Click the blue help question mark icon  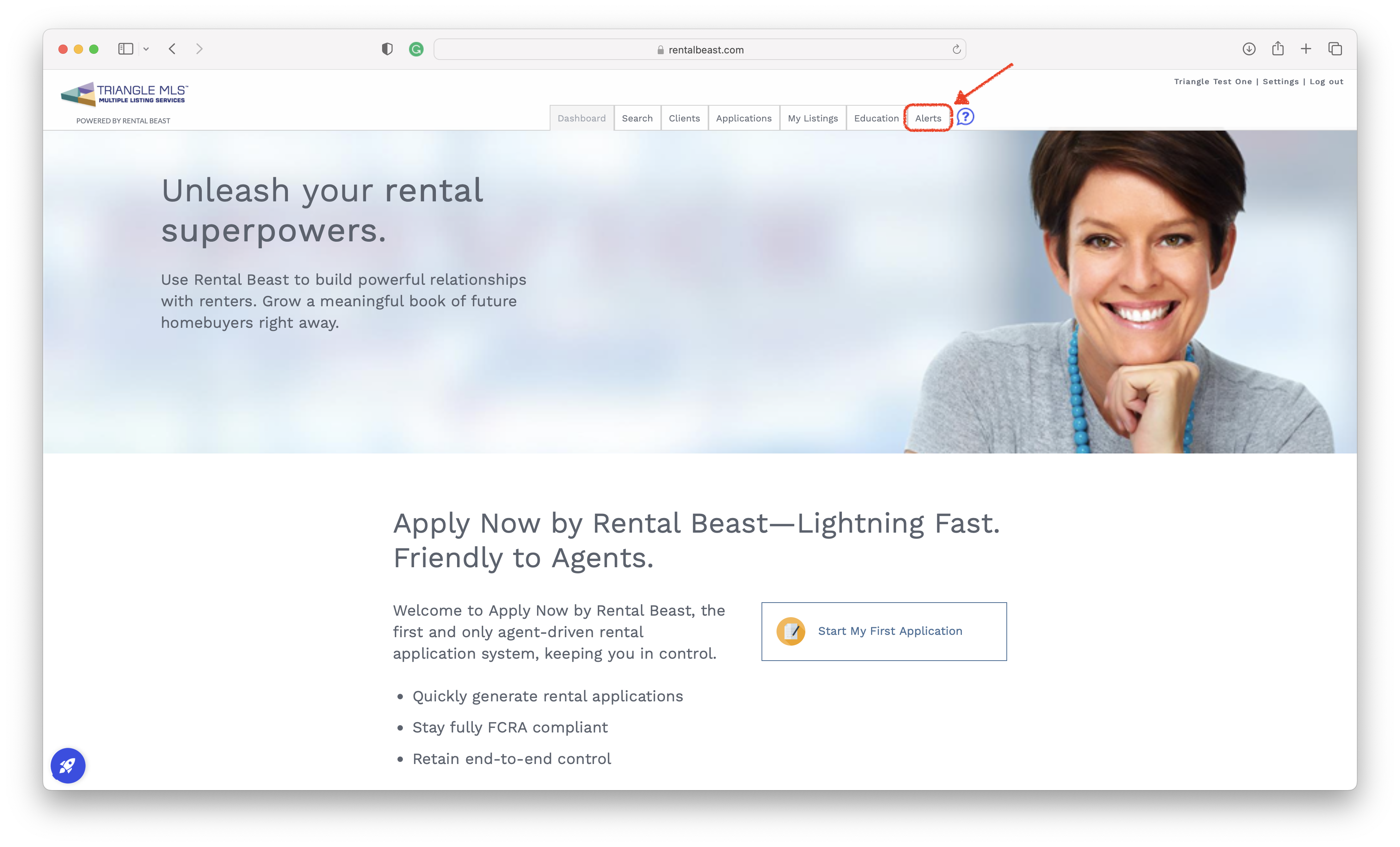click(965, 117)
